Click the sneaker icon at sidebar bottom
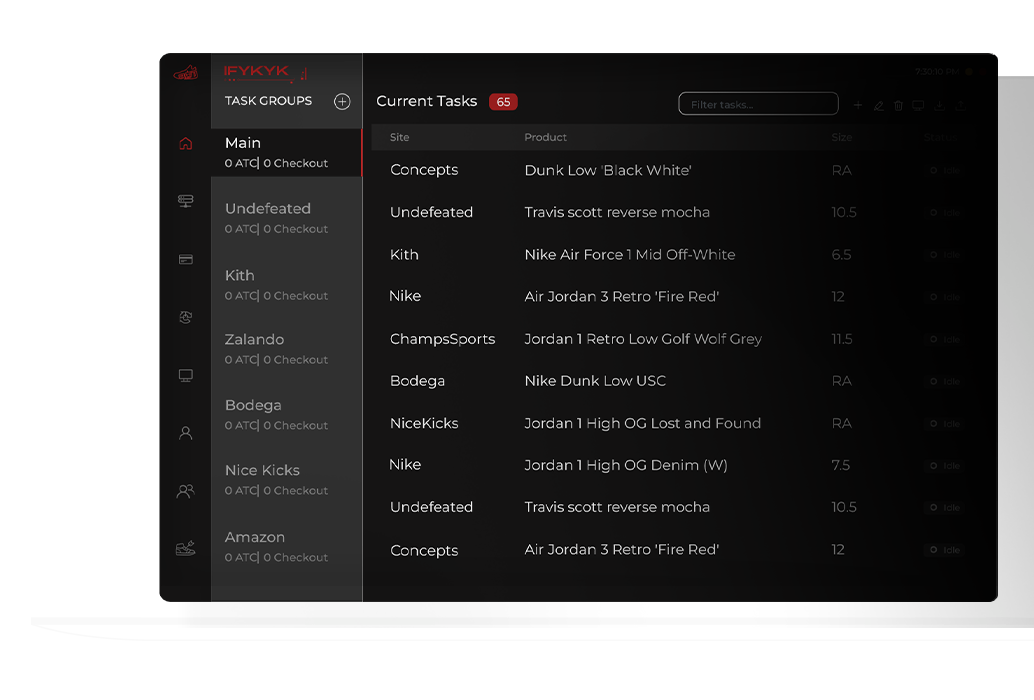The height and width of the screenshot is (700, 1034). [185, 548]
